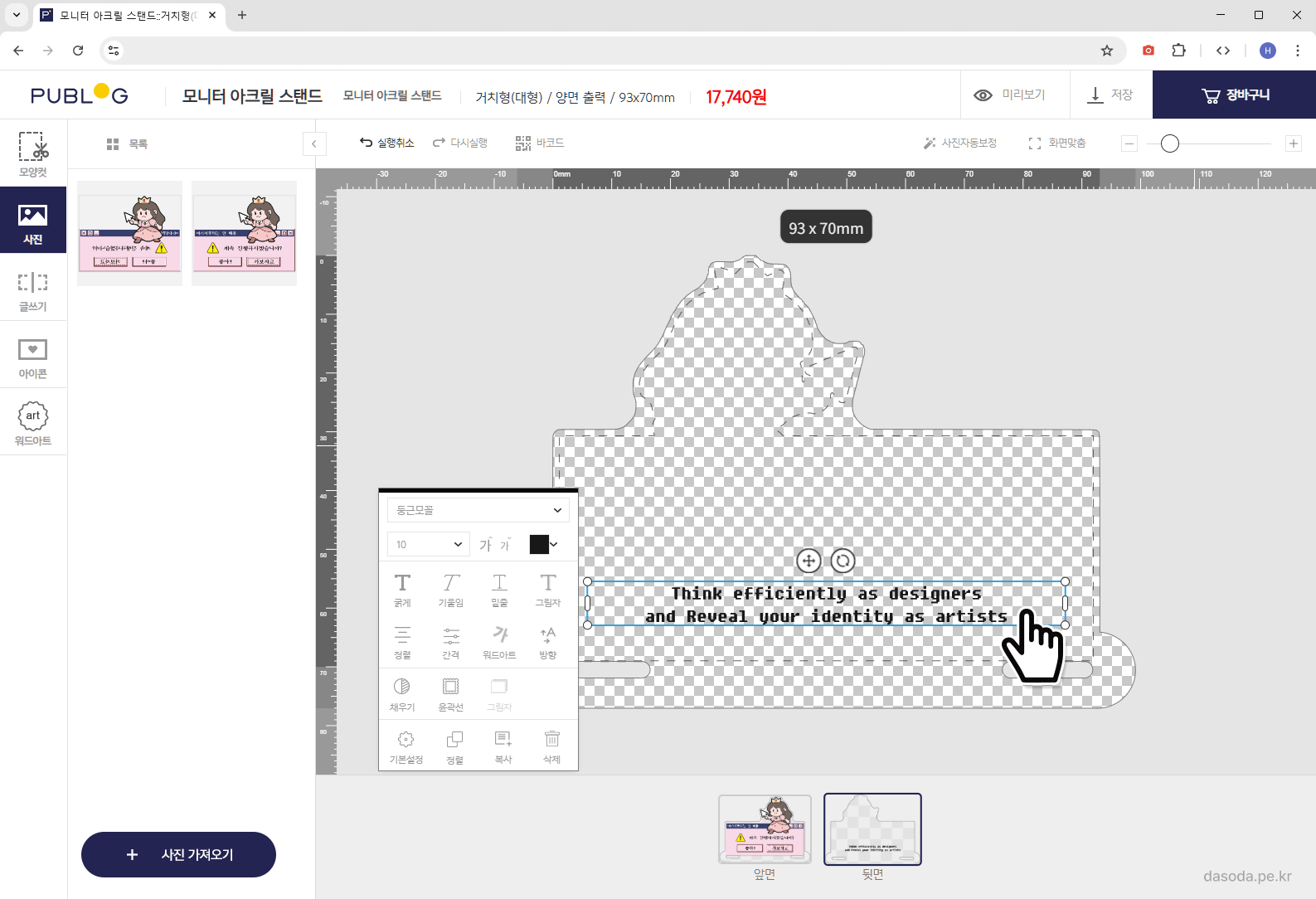
Task: Click the 장바구니 cart button
Action: tap(1234, 95)
